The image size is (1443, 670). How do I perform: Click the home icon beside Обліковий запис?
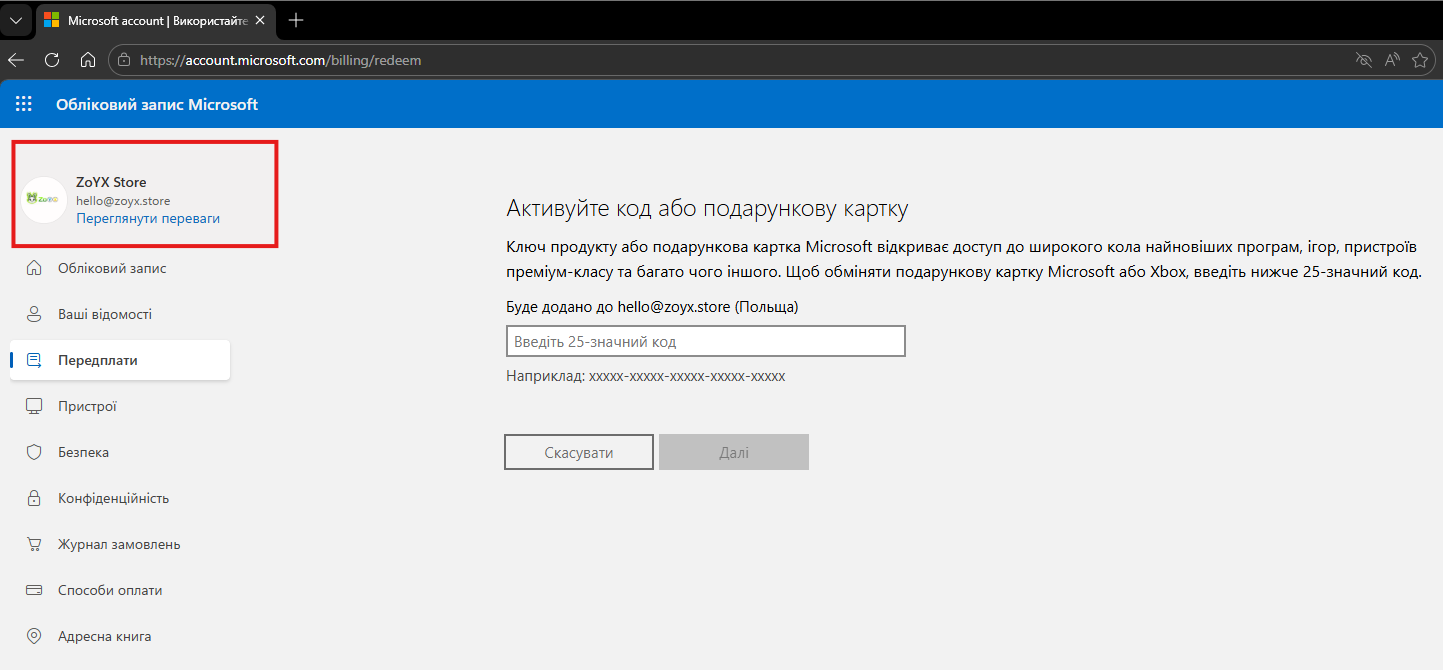tap(34, 268)
